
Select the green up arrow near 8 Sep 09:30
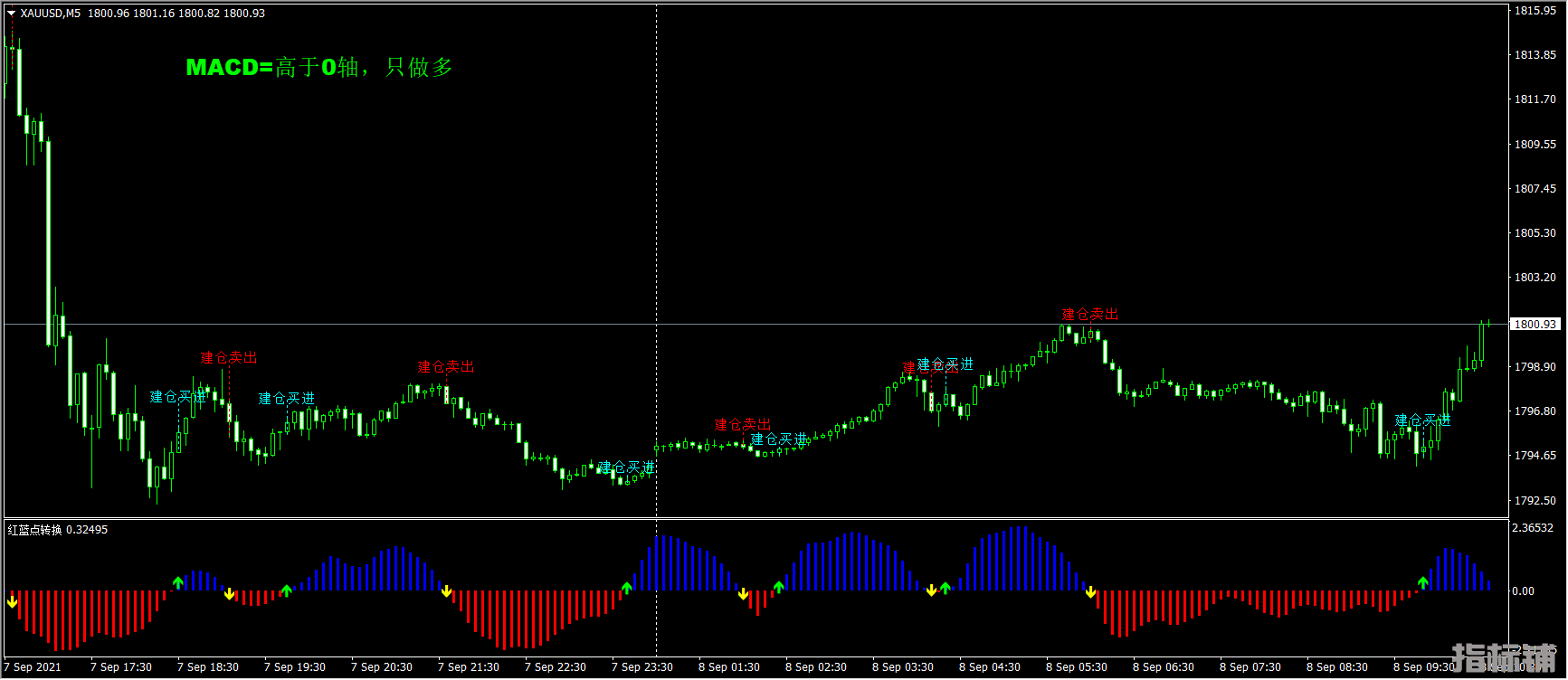point(1423,583)
